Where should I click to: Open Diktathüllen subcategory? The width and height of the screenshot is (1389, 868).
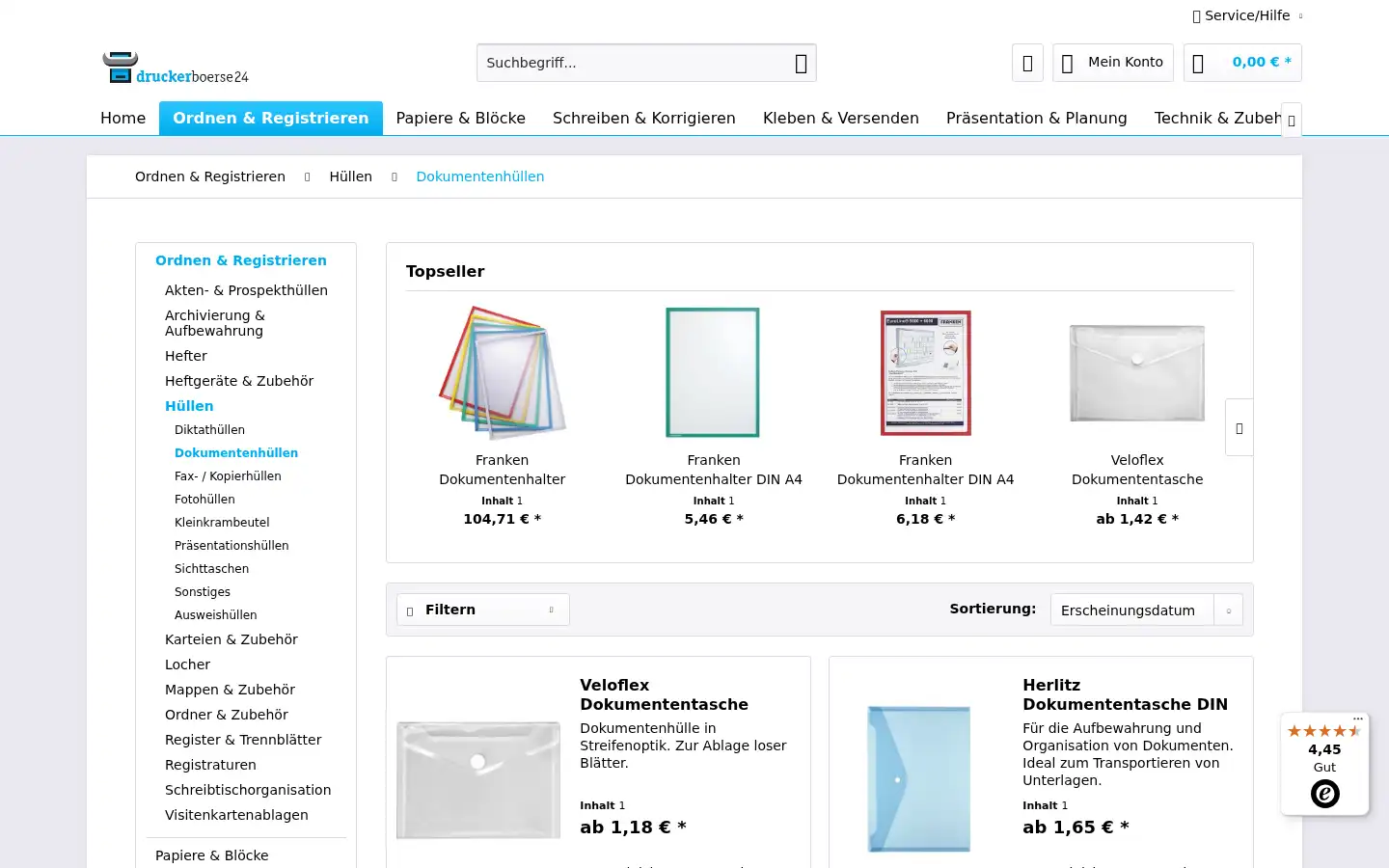click(209, 430)
